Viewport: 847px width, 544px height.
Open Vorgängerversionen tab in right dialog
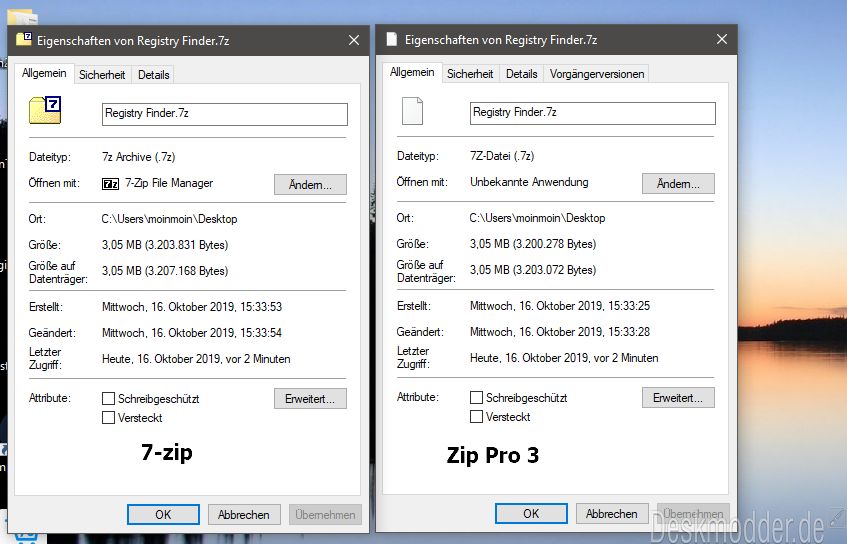click(597, 74)
